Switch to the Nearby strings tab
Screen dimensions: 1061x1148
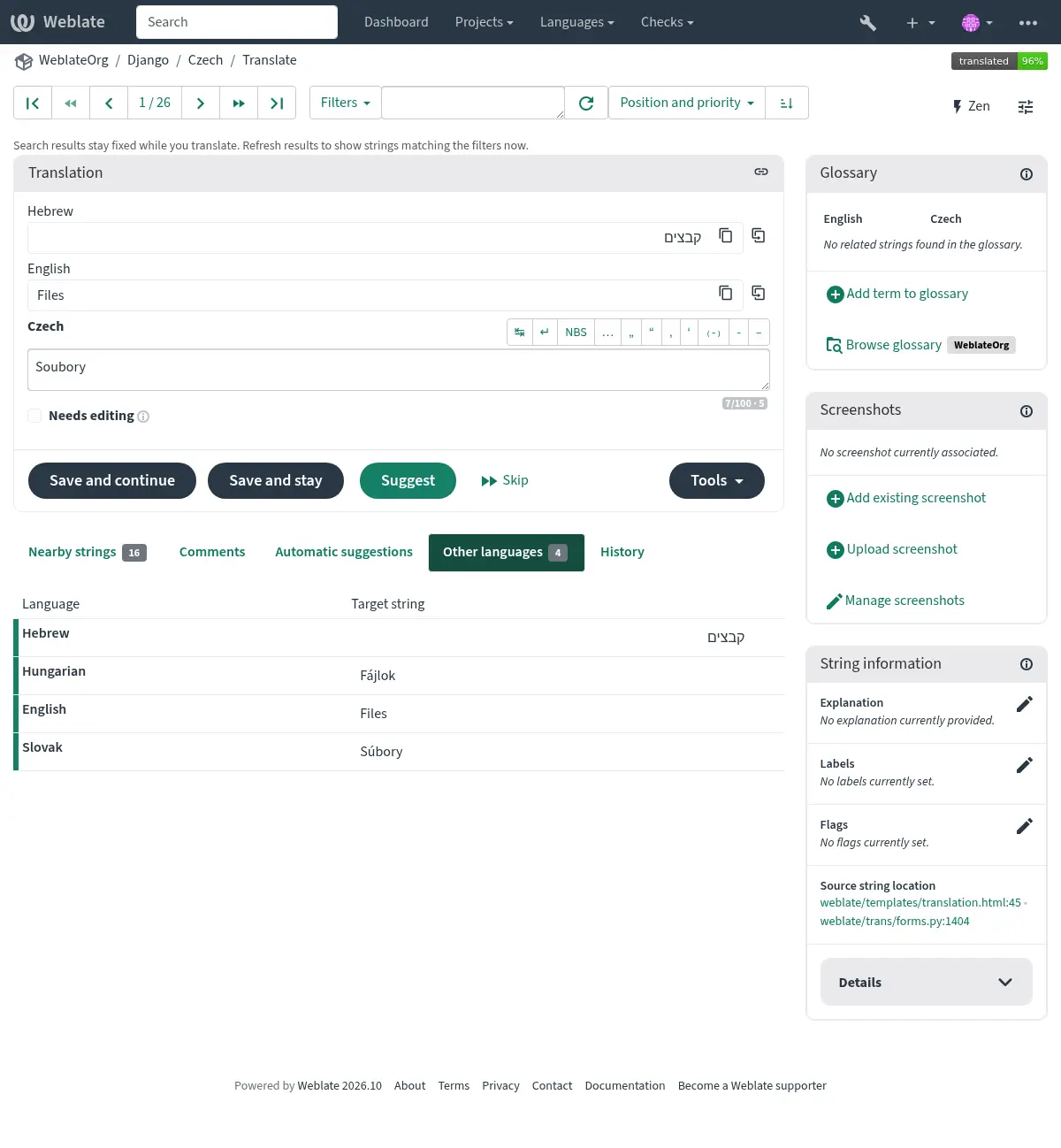point(88,553)
